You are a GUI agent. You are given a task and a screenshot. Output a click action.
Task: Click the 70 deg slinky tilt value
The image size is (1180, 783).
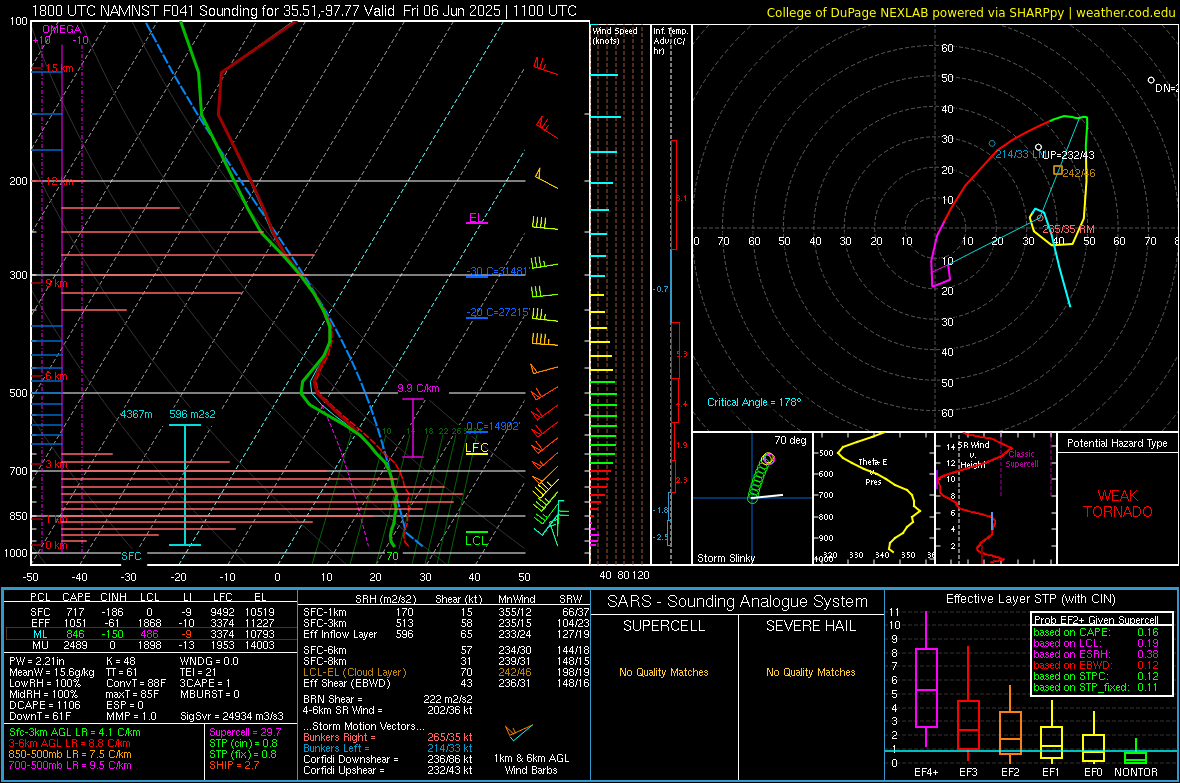pyautogui.click(x=790, y=440)
